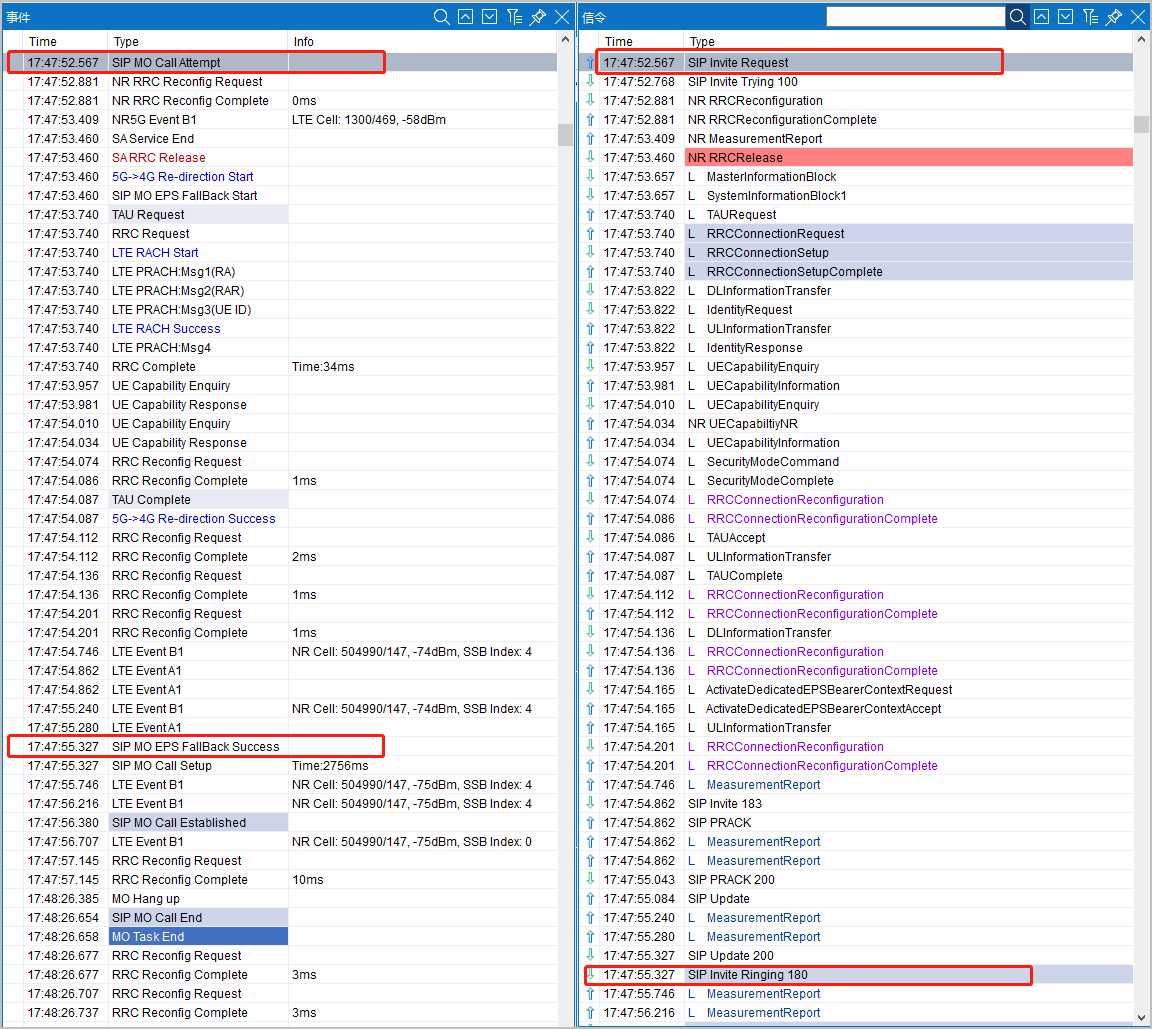Jump to next match in events panel
The image size is (1152, 1029).
[490, 17]
